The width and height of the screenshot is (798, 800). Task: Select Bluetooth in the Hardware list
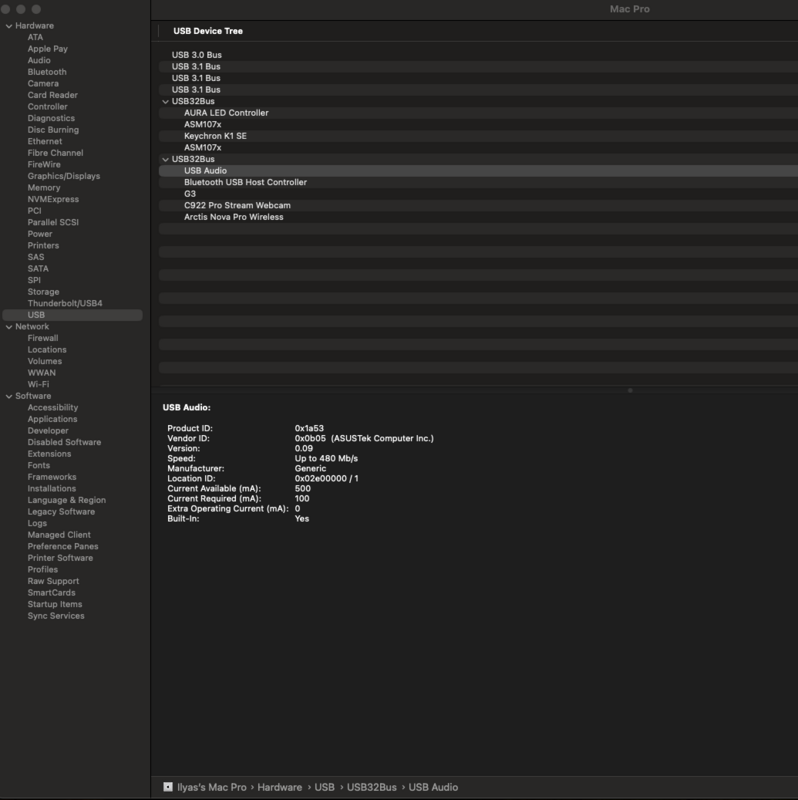click(x=47, y=72)
